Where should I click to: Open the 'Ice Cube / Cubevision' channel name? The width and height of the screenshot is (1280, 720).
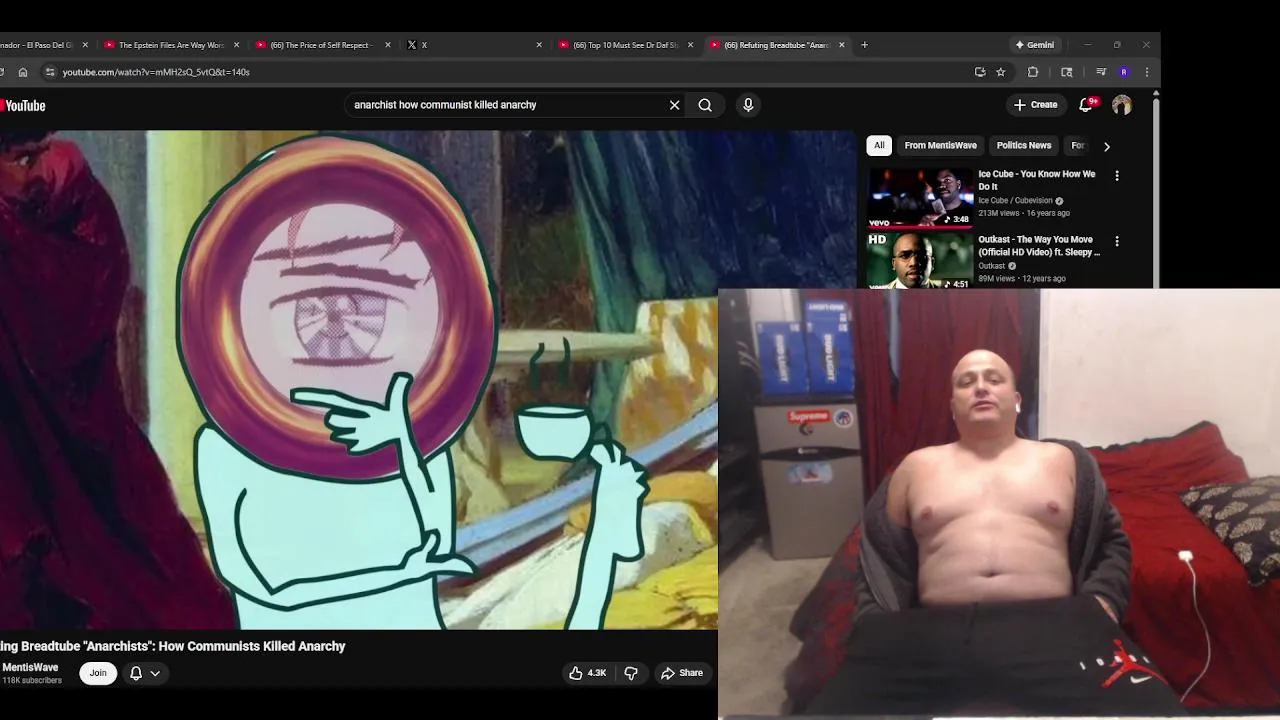(1015, 201)
